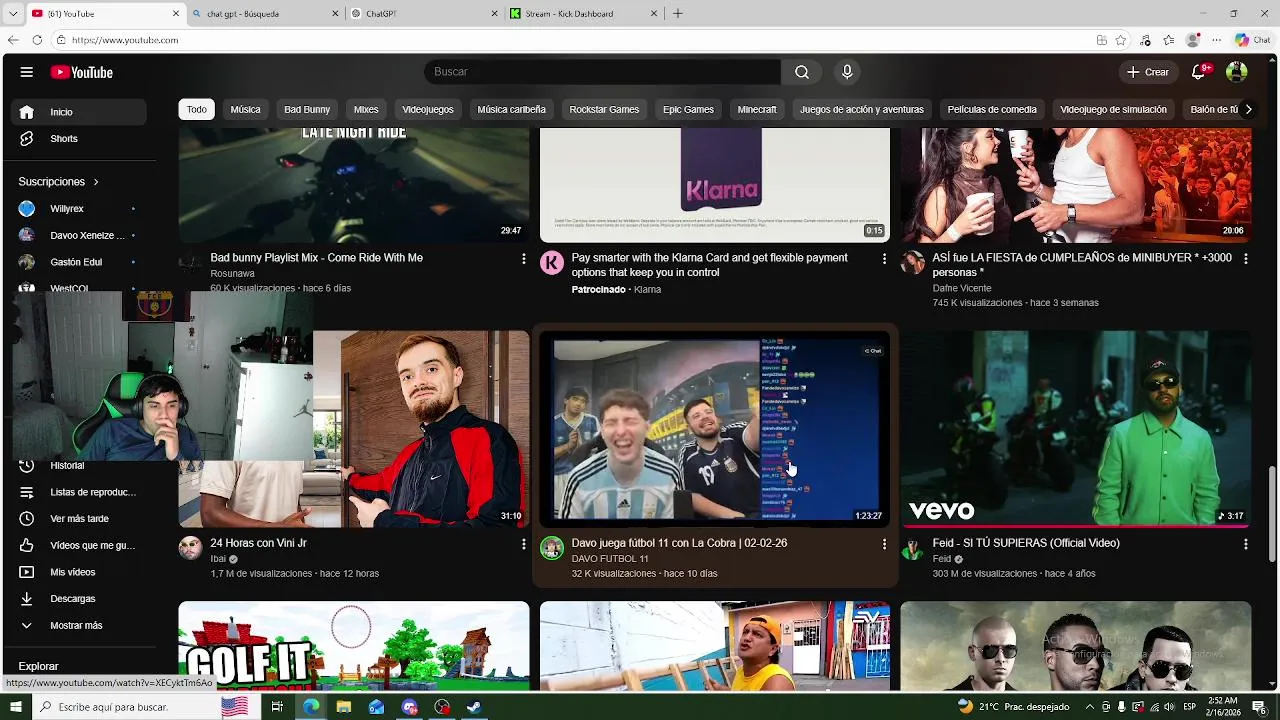Show hidden system tray icons
1280x720 pixels.
(x=1091, y=707)
